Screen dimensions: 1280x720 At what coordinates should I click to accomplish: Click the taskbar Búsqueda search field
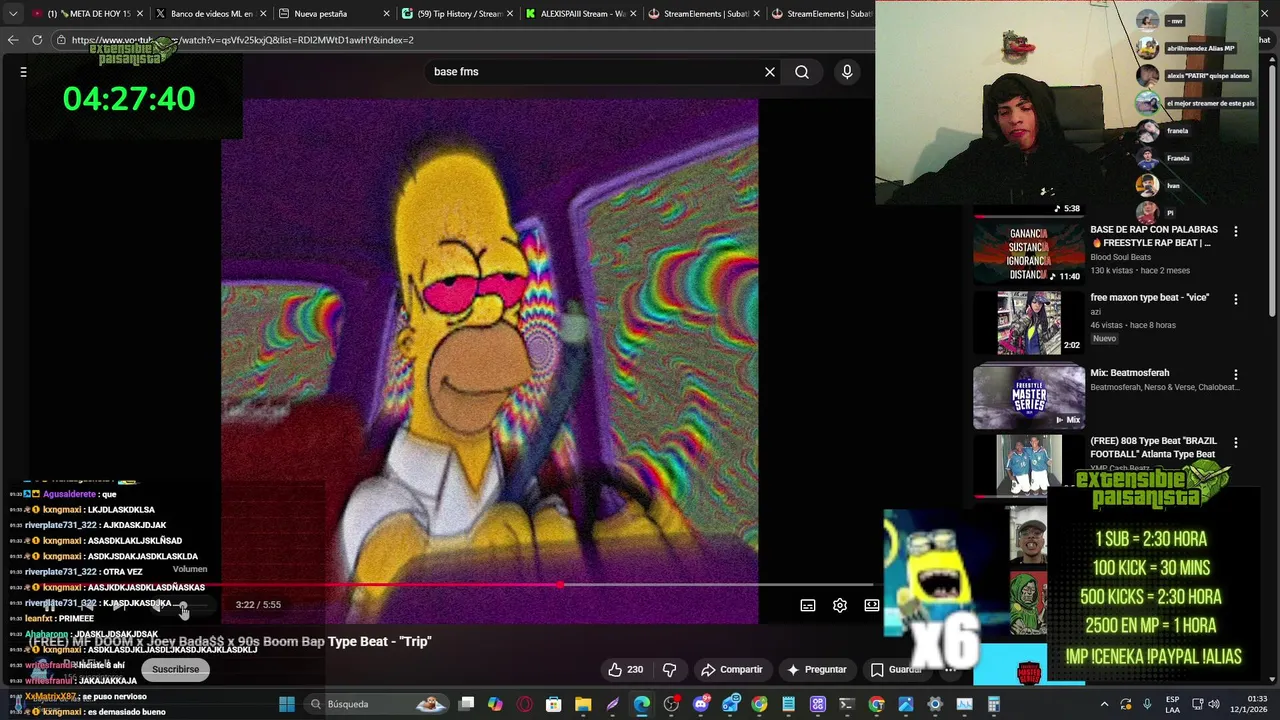tap(378, 704)
